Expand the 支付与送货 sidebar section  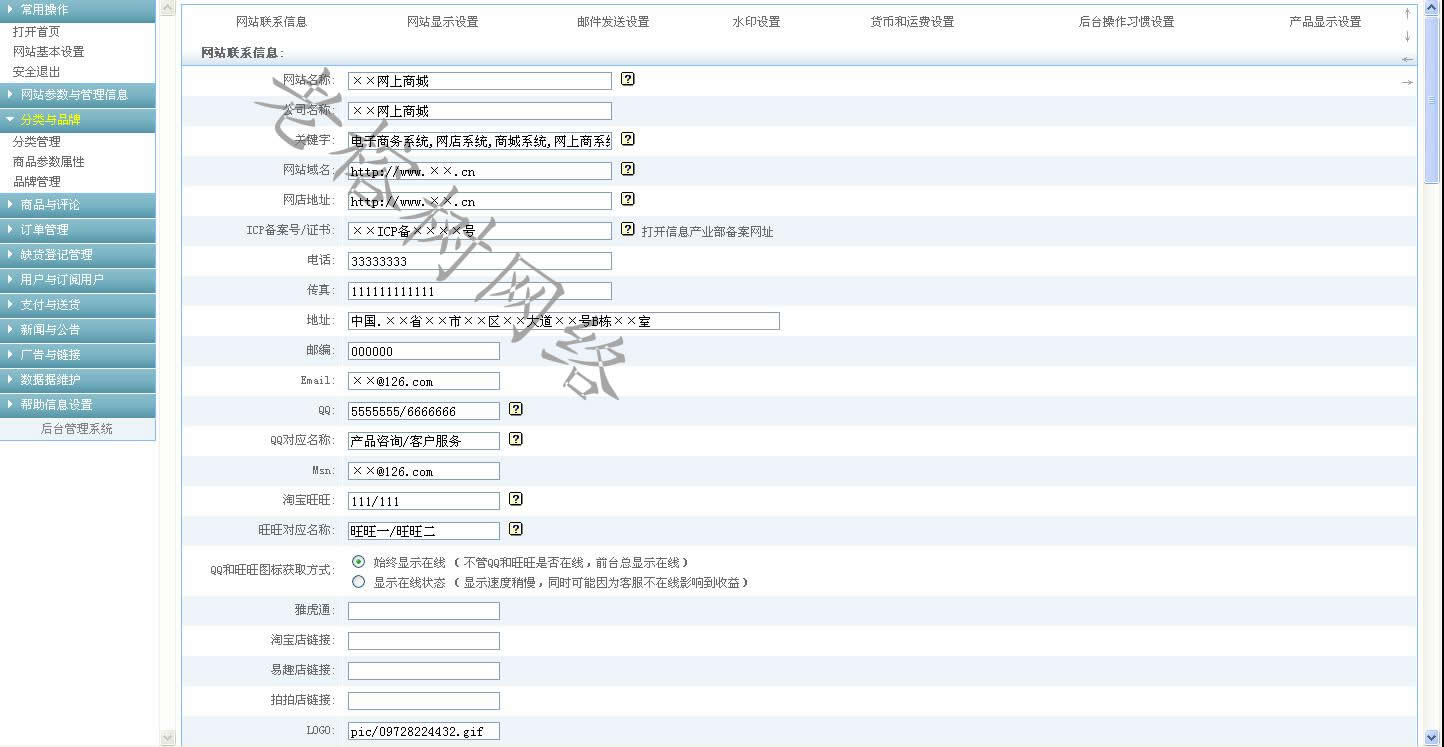pos(78,305)
